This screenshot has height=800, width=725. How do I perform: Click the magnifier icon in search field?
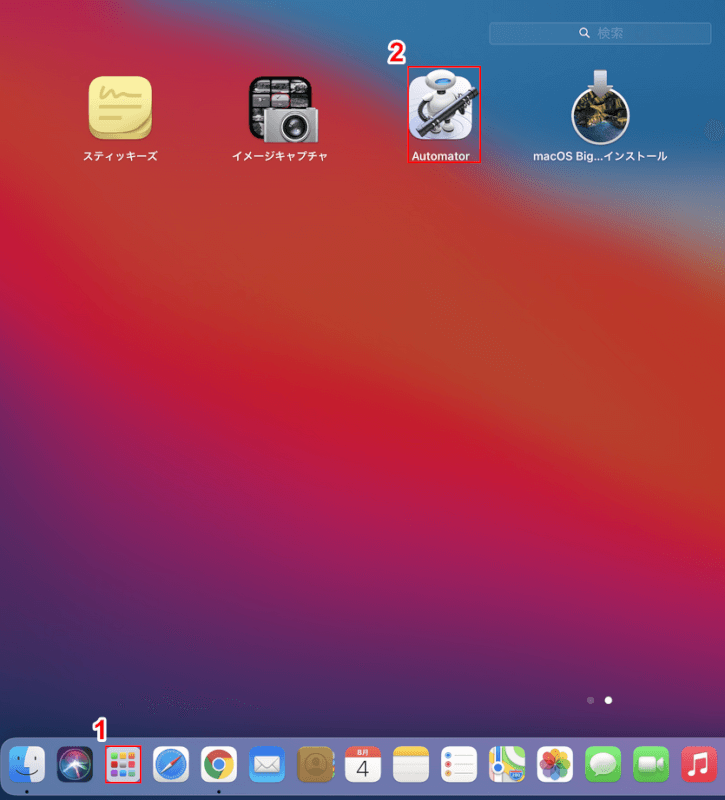tap(584, 33)
